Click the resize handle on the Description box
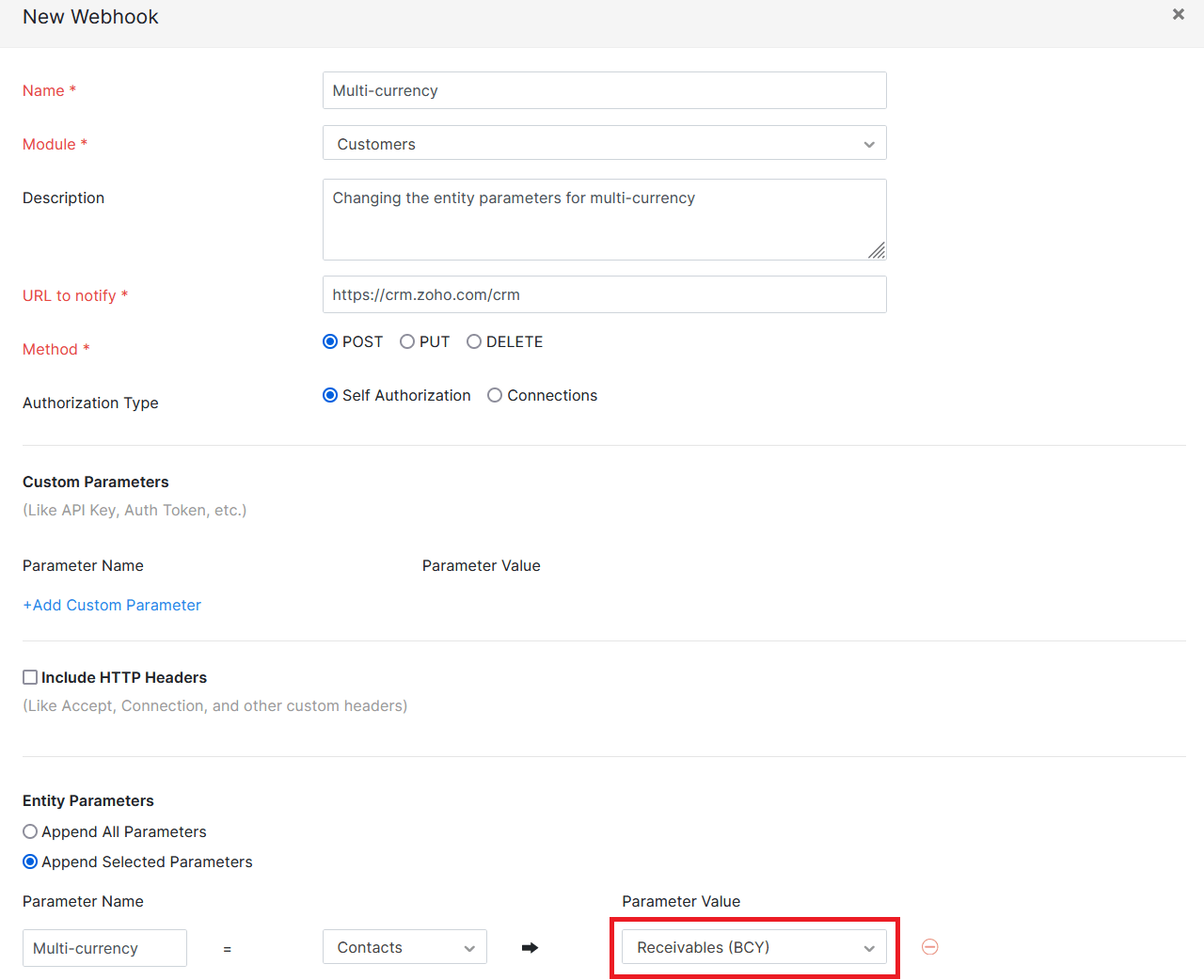The width and height of the screenshot is (1204, 980). coord(877,251)
